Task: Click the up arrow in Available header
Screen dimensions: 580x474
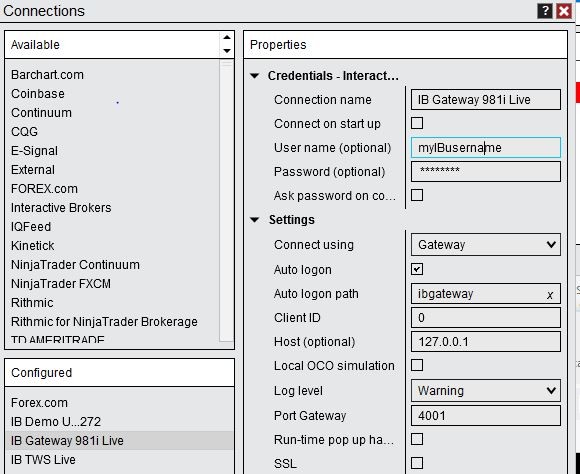Action: tap(227, 37)
